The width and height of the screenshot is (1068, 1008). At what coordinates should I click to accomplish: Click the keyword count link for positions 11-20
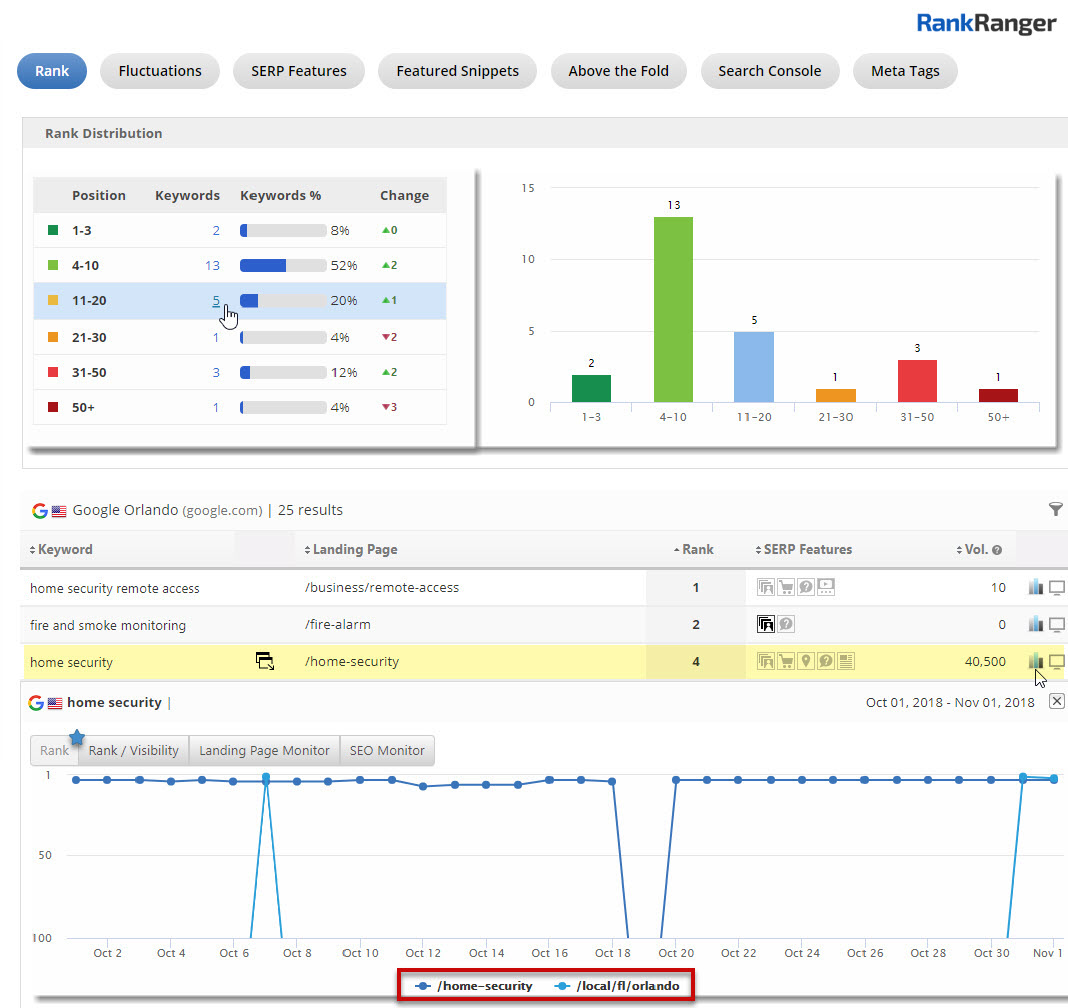[216, 301]
